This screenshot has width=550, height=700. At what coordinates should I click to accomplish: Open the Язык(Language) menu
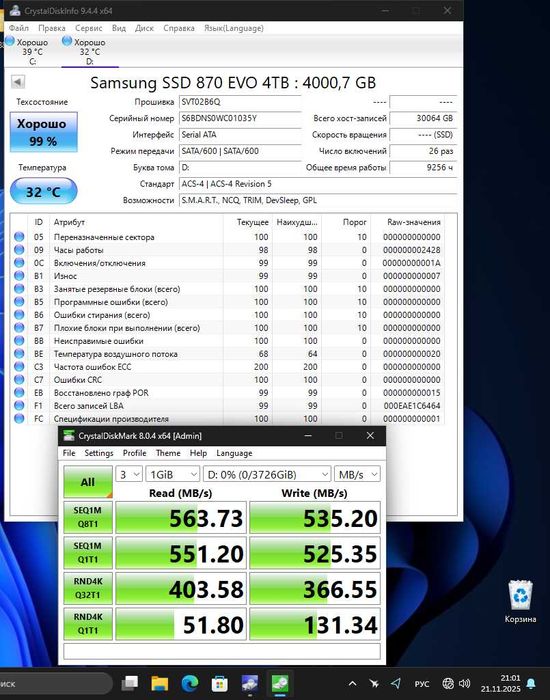(233, 28)
